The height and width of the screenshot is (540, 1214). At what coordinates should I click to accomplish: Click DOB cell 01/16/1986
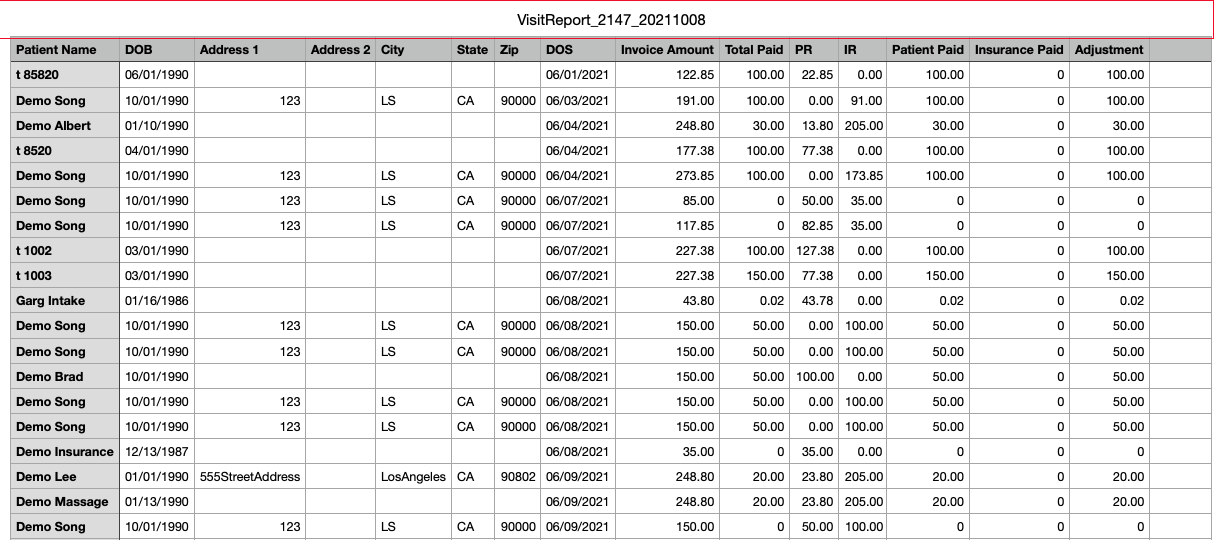pyautogui.click(x=157, y=301)
